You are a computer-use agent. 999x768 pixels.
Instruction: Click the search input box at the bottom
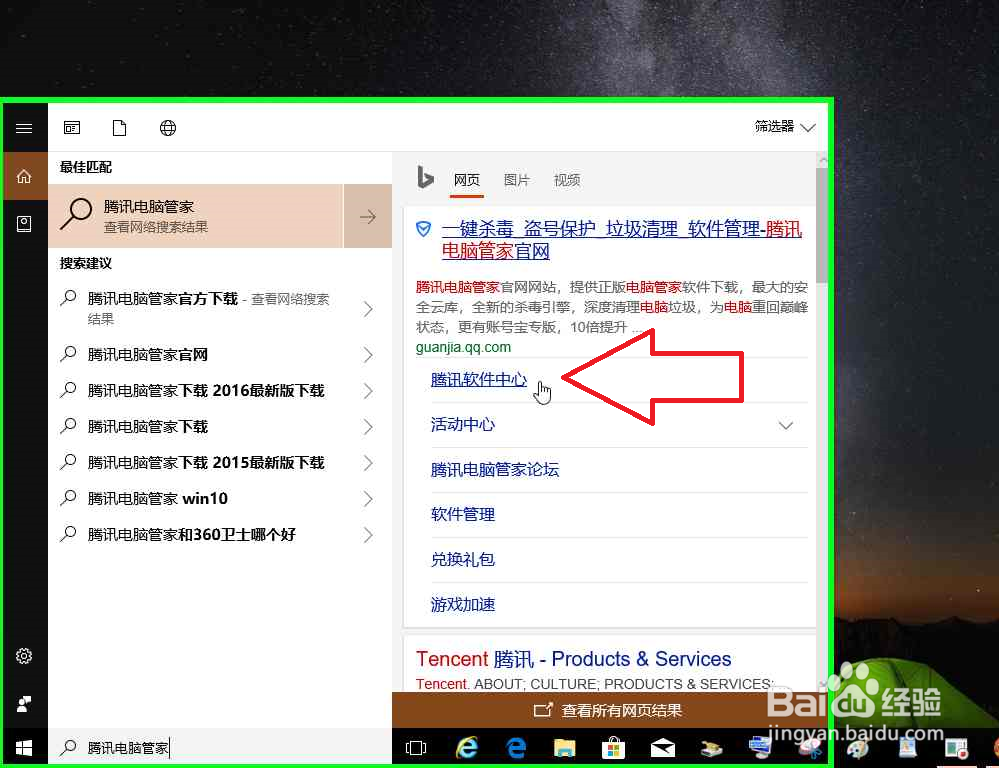(200, 747)
